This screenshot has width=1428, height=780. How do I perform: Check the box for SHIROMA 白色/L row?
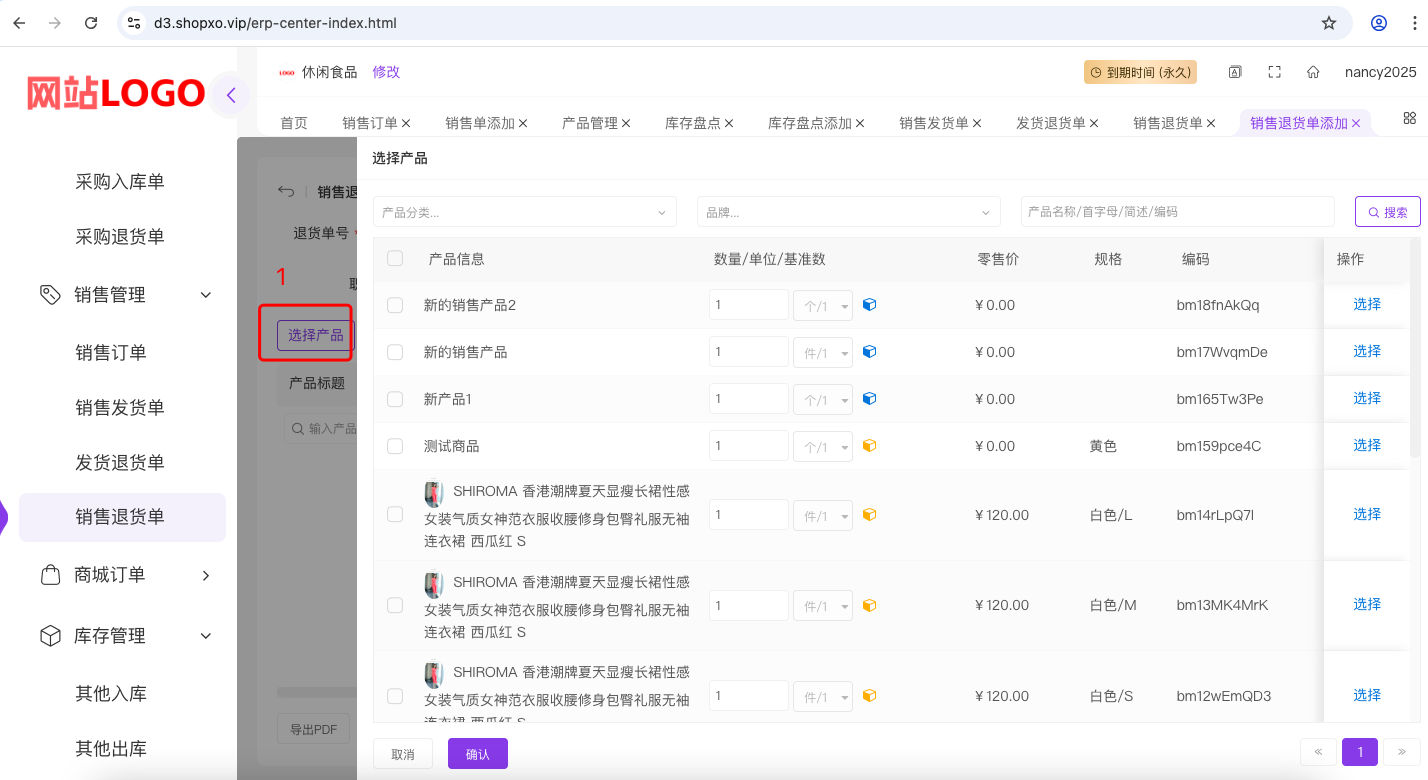coord(395,515)
